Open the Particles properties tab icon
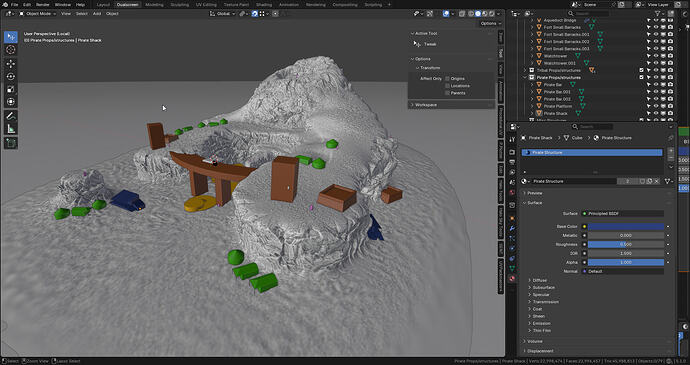This screenshot has height=365, width=690. coord(512,238)
